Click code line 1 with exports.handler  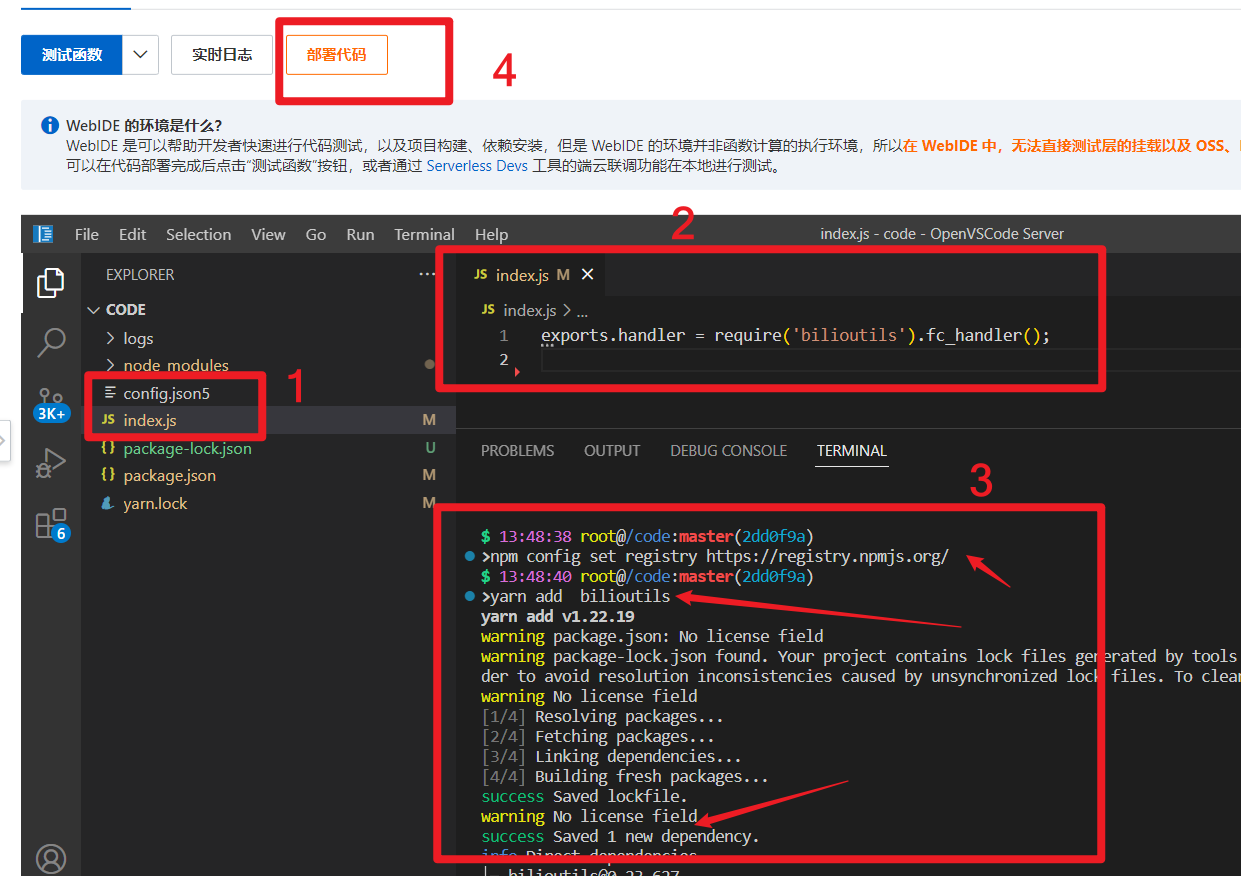click(x=796, y=335)
